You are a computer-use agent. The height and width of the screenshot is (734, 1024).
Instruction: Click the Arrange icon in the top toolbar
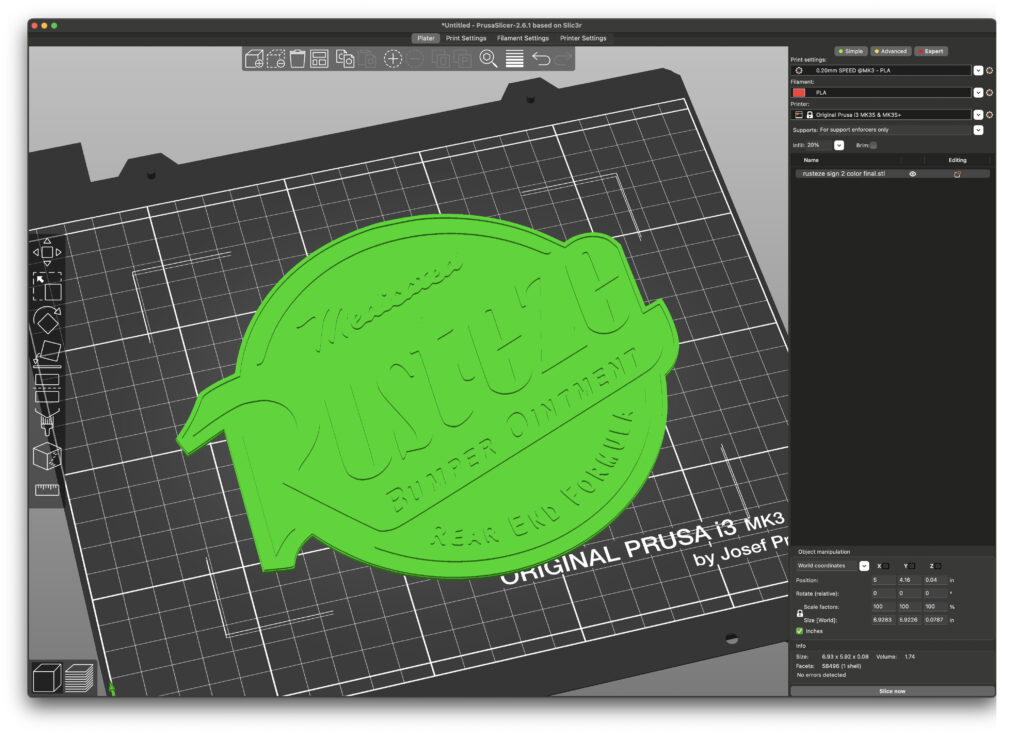[x=318, y=58]
